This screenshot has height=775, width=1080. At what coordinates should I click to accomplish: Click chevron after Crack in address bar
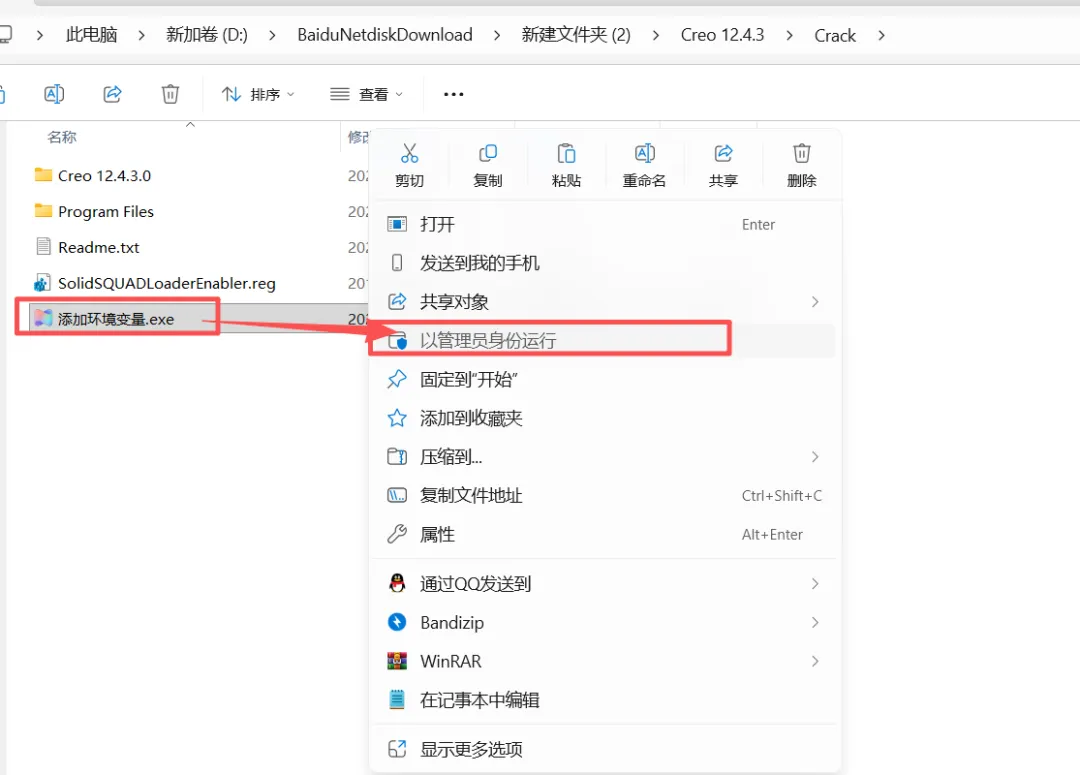(x=882, y=35)
